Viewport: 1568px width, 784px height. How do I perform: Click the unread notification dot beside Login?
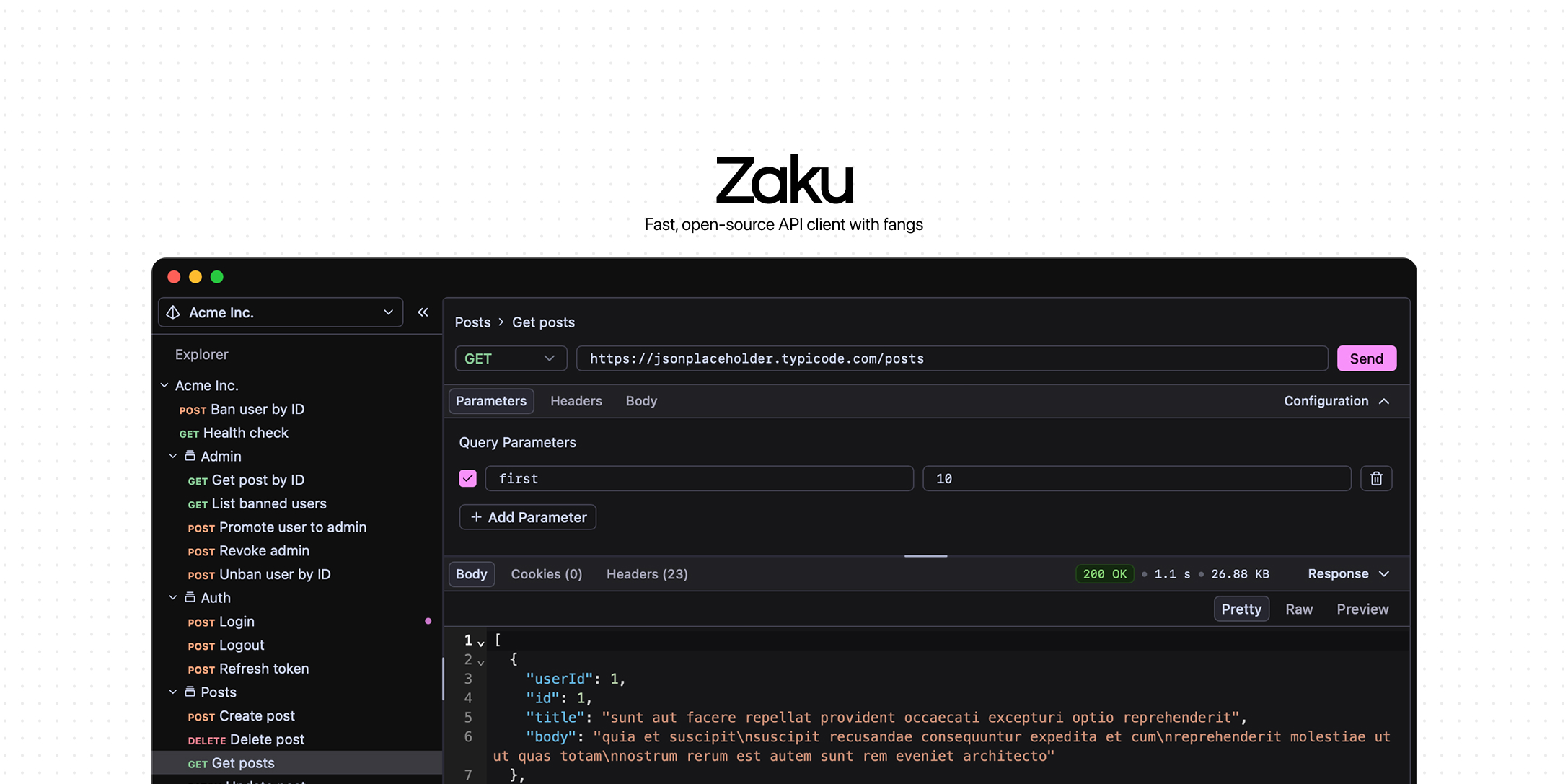(429, 620)
